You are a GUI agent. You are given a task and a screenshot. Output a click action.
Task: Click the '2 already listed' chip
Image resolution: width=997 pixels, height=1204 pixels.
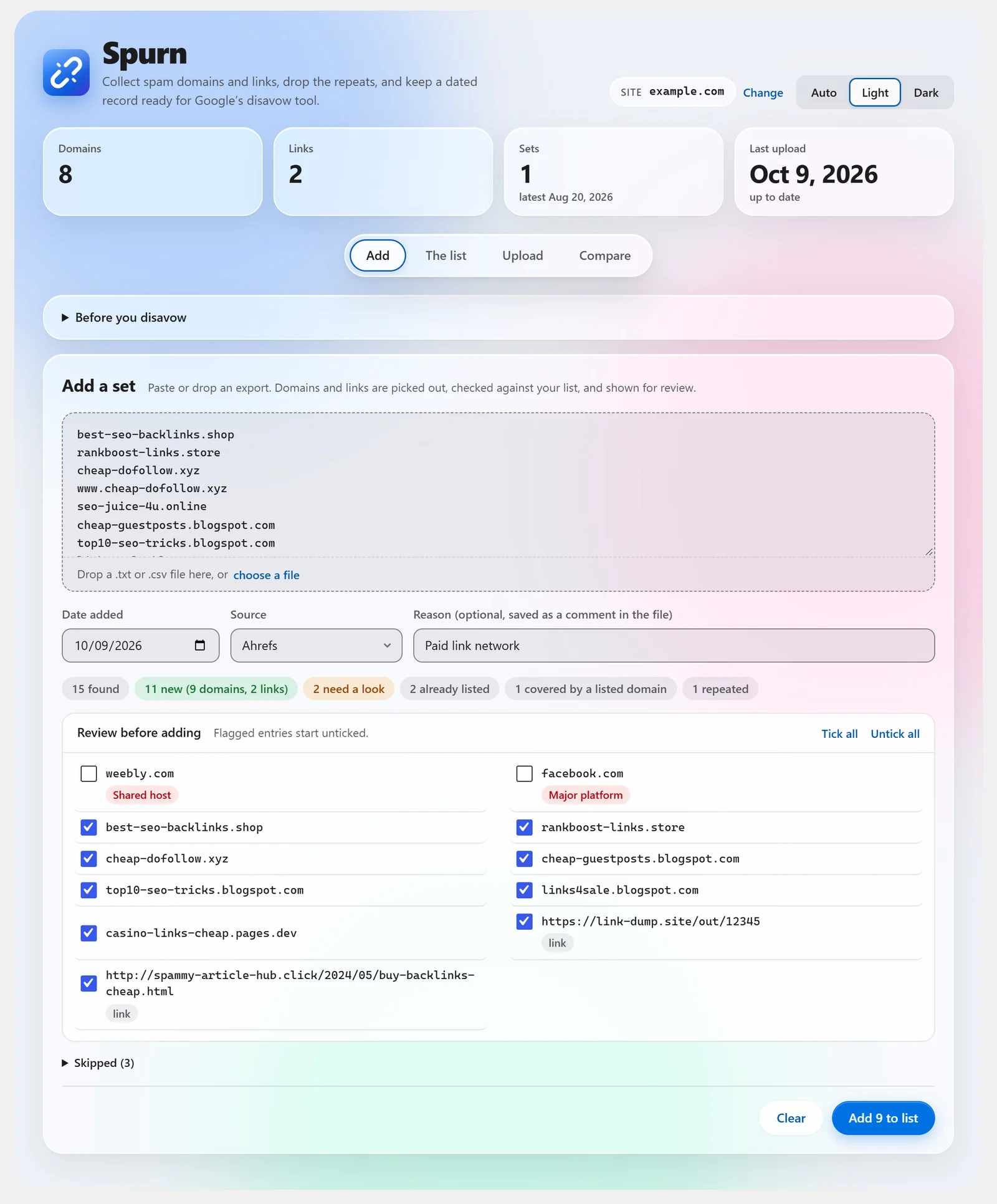pyautogui.click(x=449, y=689)
